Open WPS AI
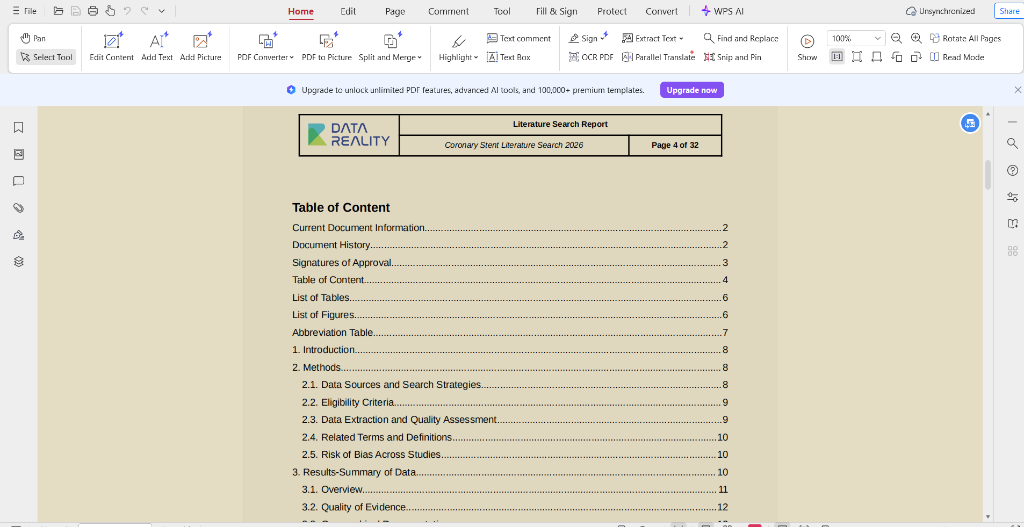The height and width of the screenshot is (527, 1024). pos(722,11)
